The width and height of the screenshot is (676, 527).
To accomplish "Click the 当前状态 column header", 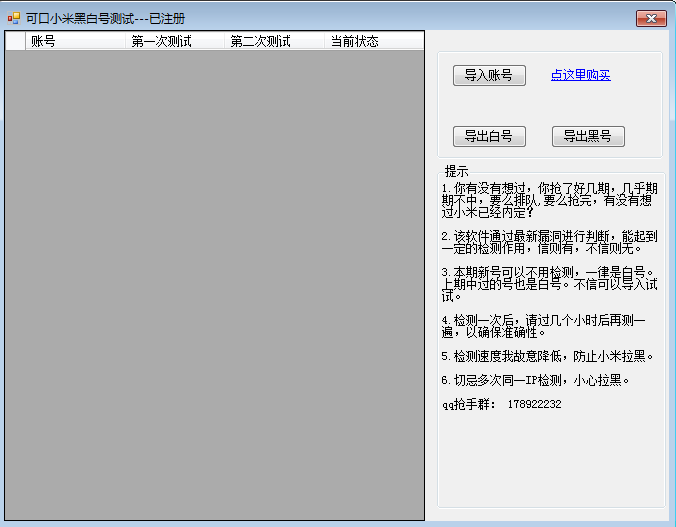I will (374, 41).
